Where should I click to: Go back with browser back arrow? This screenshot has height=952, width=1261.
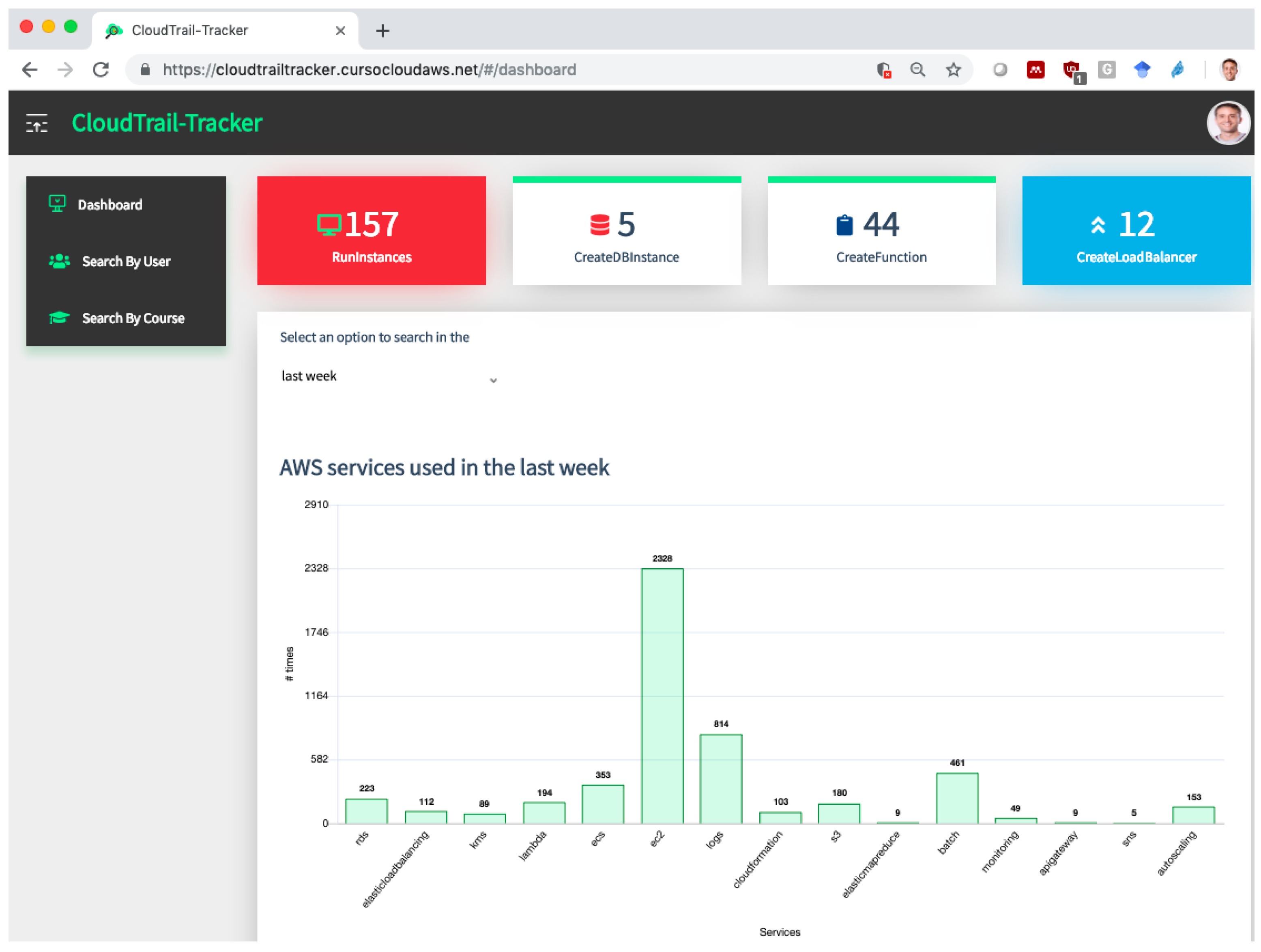30,69
